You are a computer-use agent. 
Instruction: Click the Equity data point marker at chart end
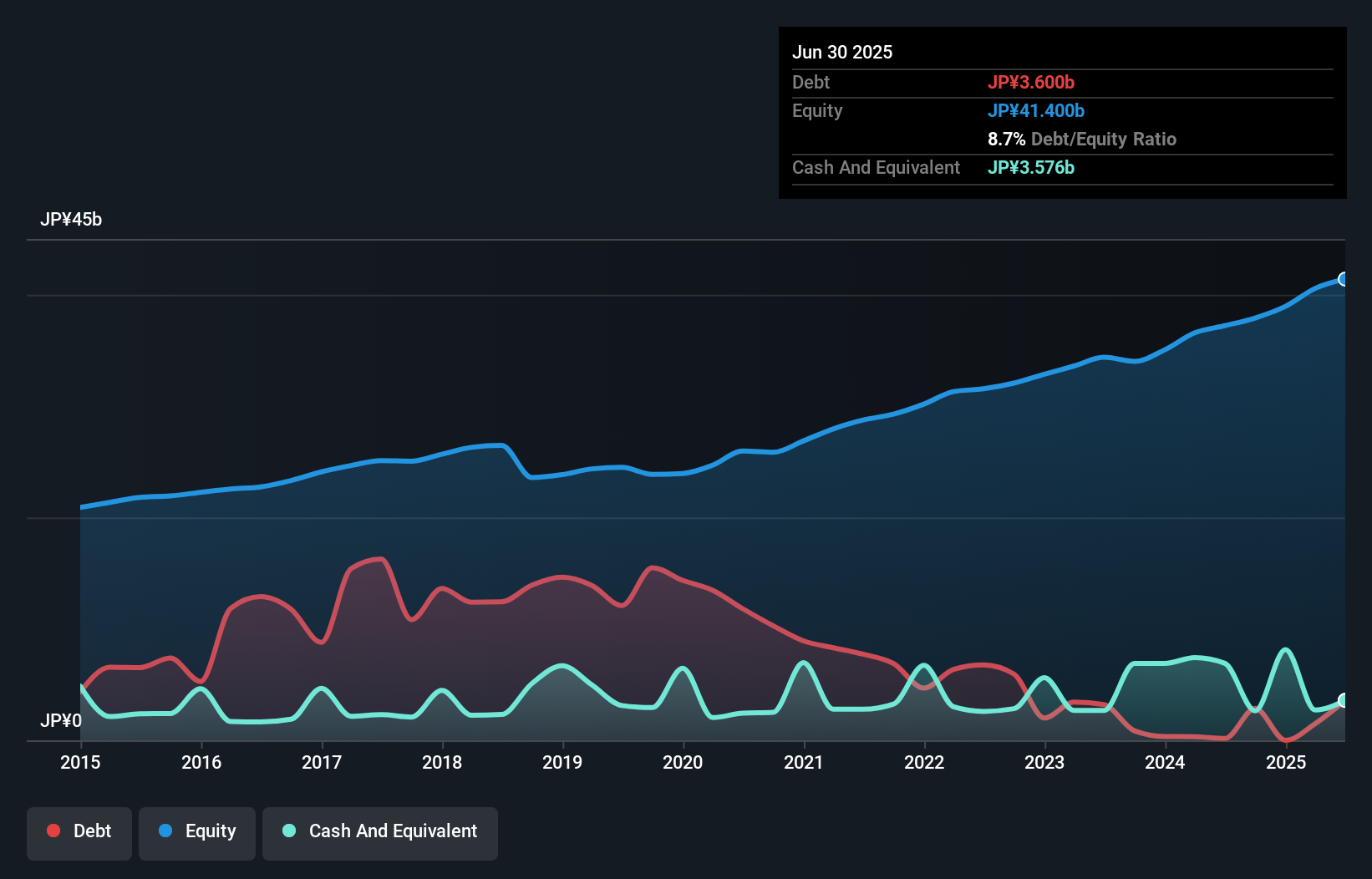[x=1344, y=279]
